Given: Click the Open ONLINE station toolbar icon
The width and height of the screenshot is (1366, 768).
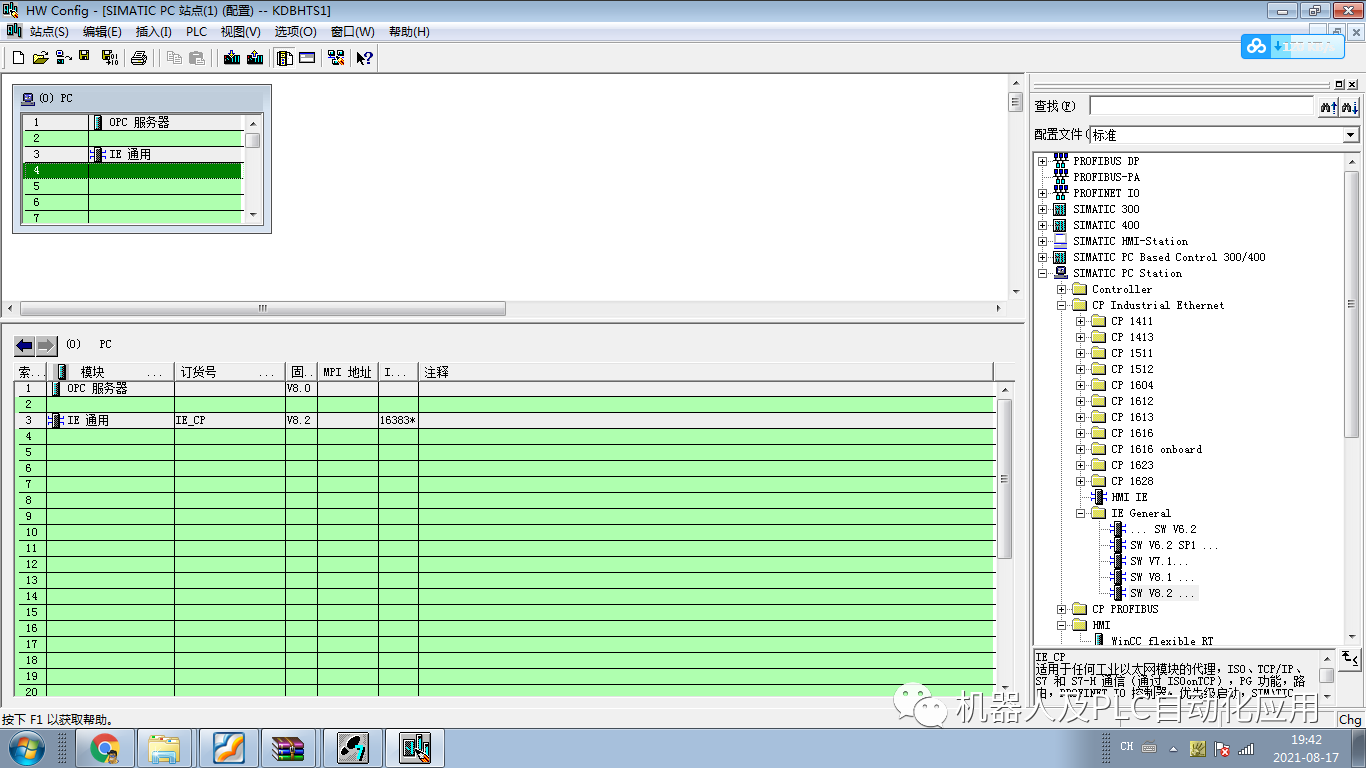Looking at the screenshot, I should (62, 58).
